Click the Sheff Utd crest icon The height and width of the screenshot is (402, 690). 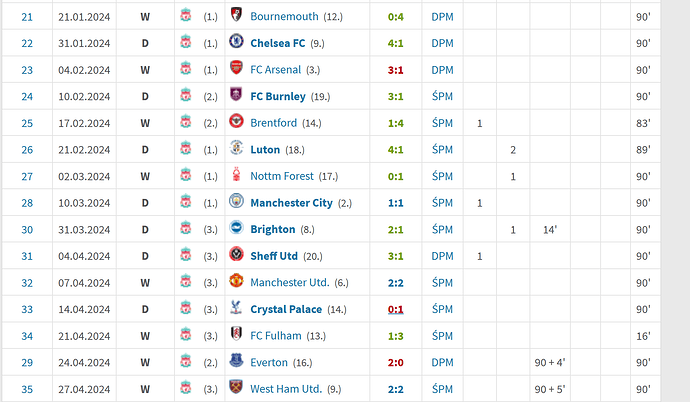coord(236,254)
